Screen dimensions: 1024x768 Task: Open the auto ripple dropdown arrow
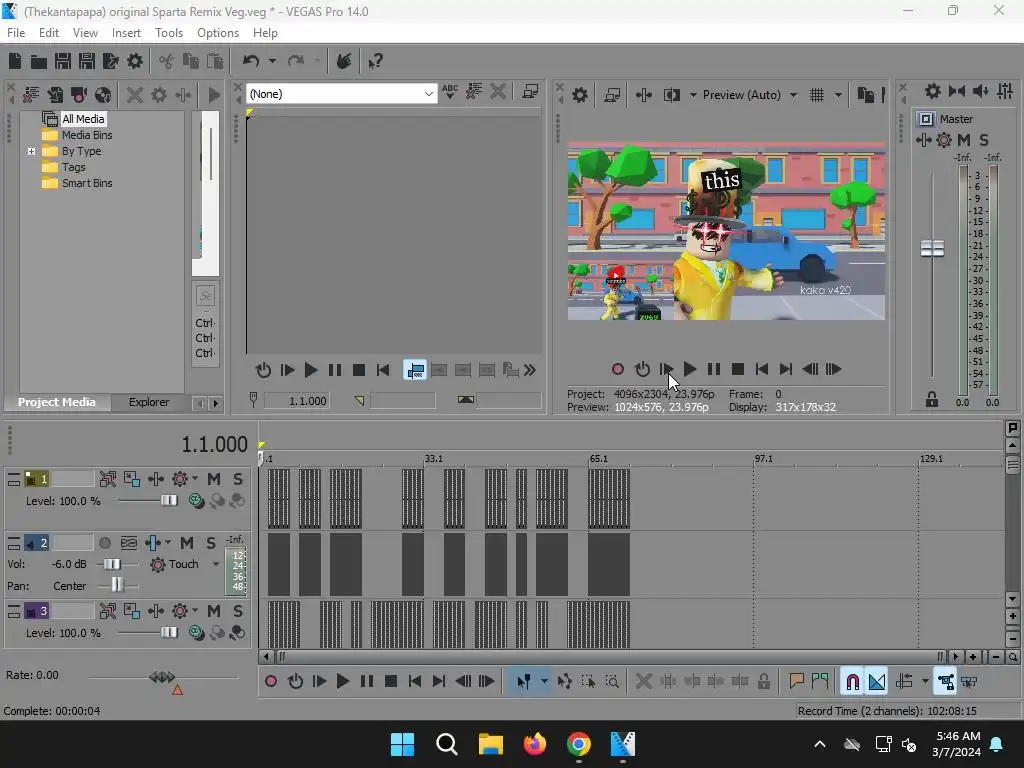[x=925, y=682]
